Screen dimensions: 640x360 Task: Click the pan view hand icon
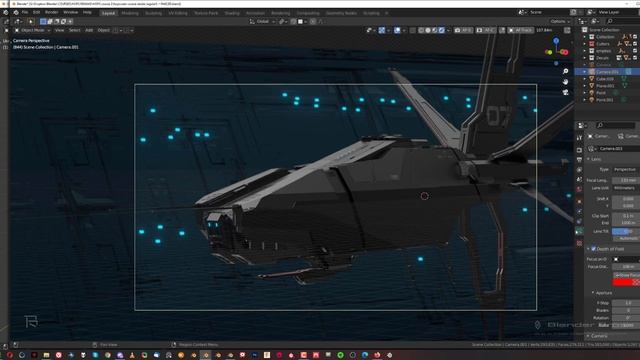(x=566, y=82)
